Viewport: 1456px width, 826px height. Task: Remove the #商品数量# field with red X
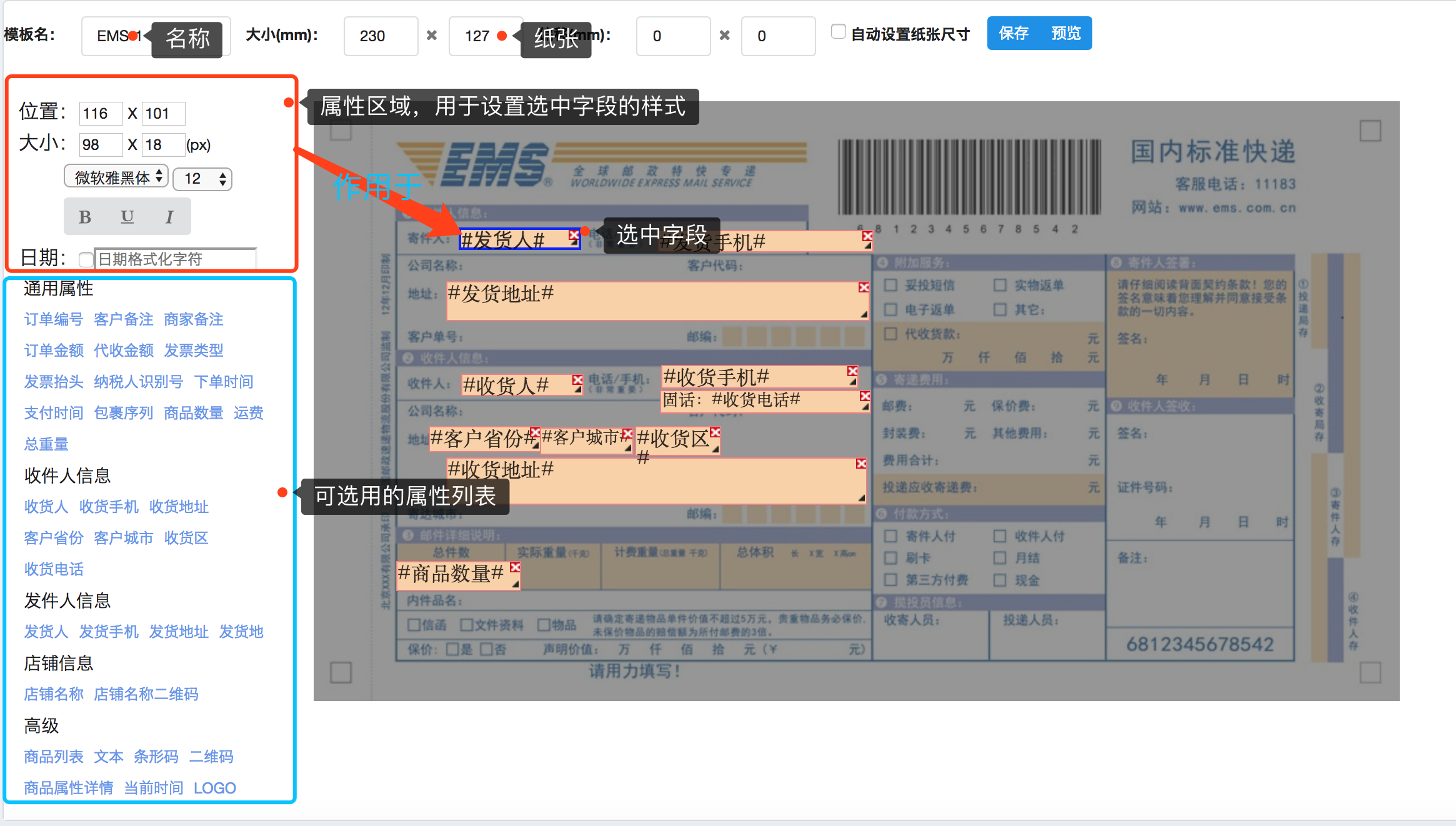pos(515,567)
